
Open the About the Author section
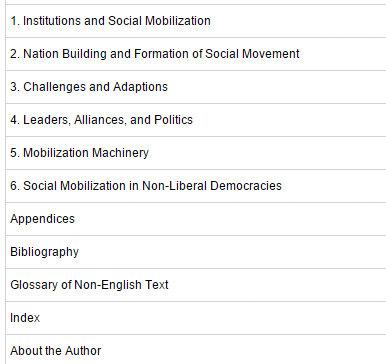point(56,351)
